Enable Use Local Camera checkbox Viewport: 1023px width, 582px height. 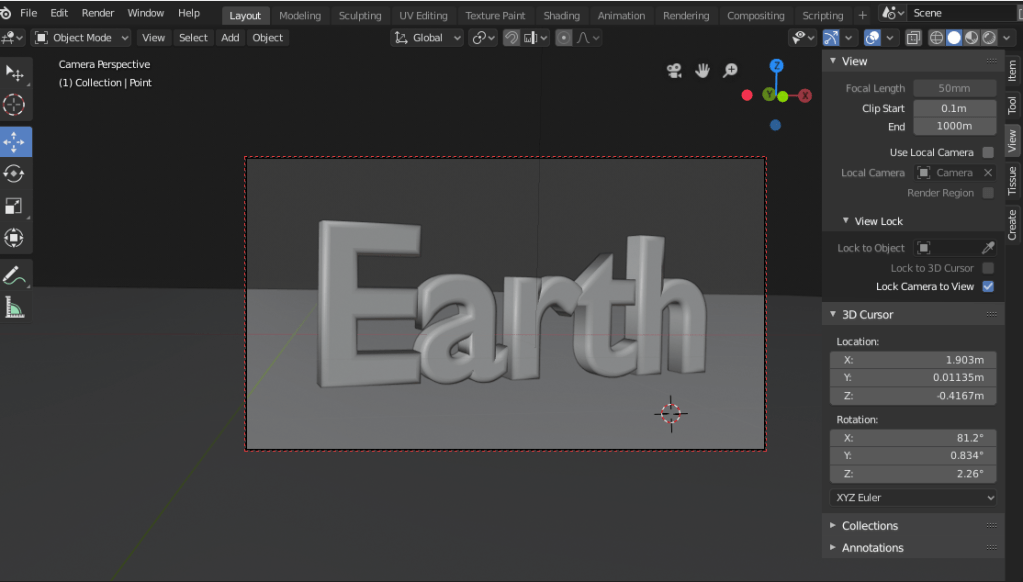pyautogui.click(x=988, y=153)
